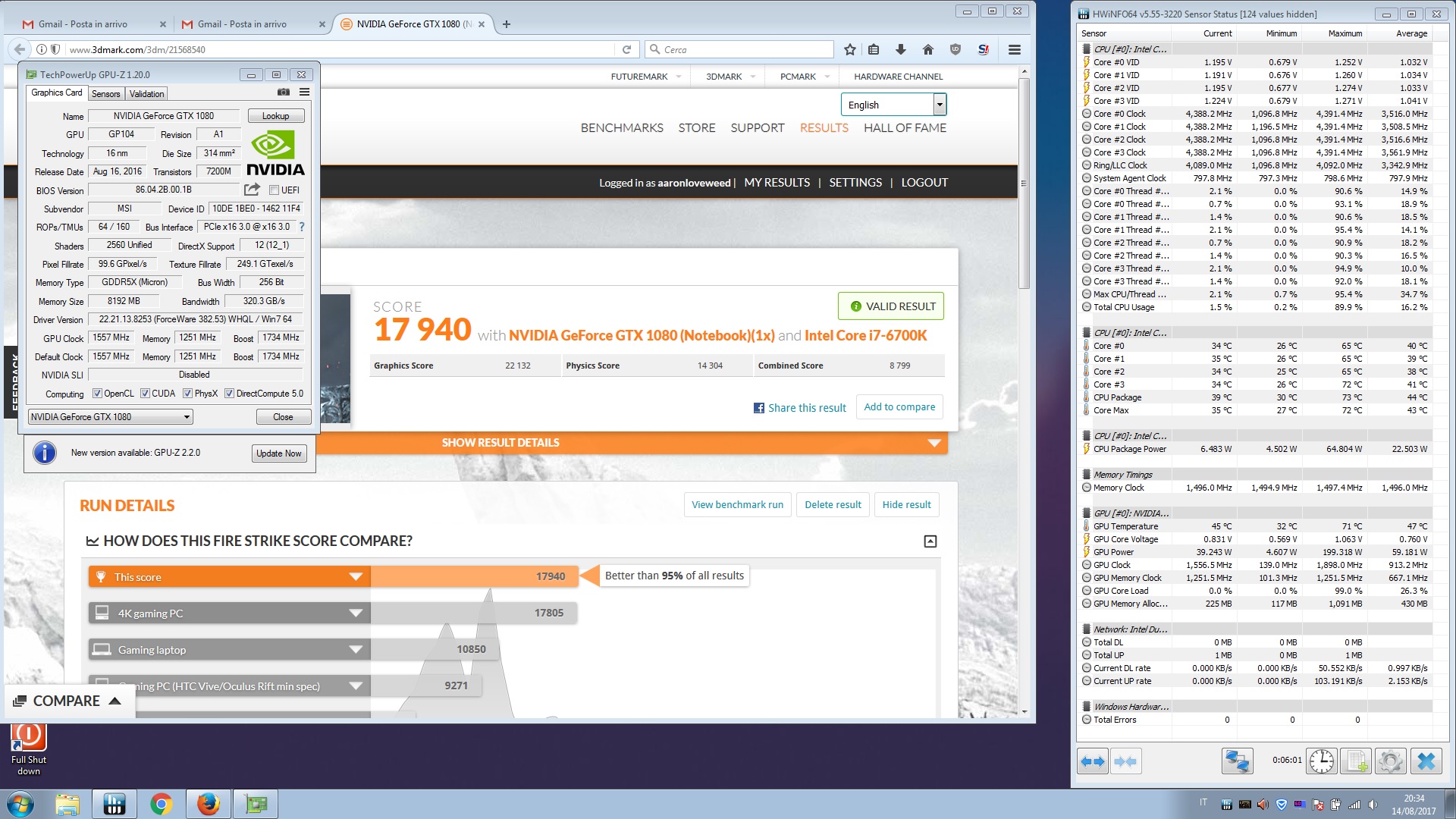Click the GPU-Z render icon
This screenshot has height=819, width=1456.
[283, 93]
